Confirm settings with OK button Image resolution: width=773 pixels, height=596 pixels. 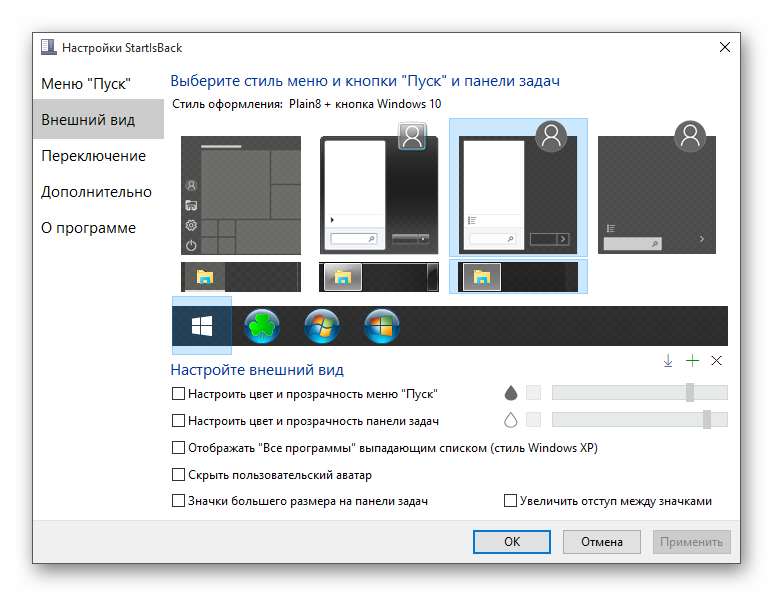tap(512, 542)
